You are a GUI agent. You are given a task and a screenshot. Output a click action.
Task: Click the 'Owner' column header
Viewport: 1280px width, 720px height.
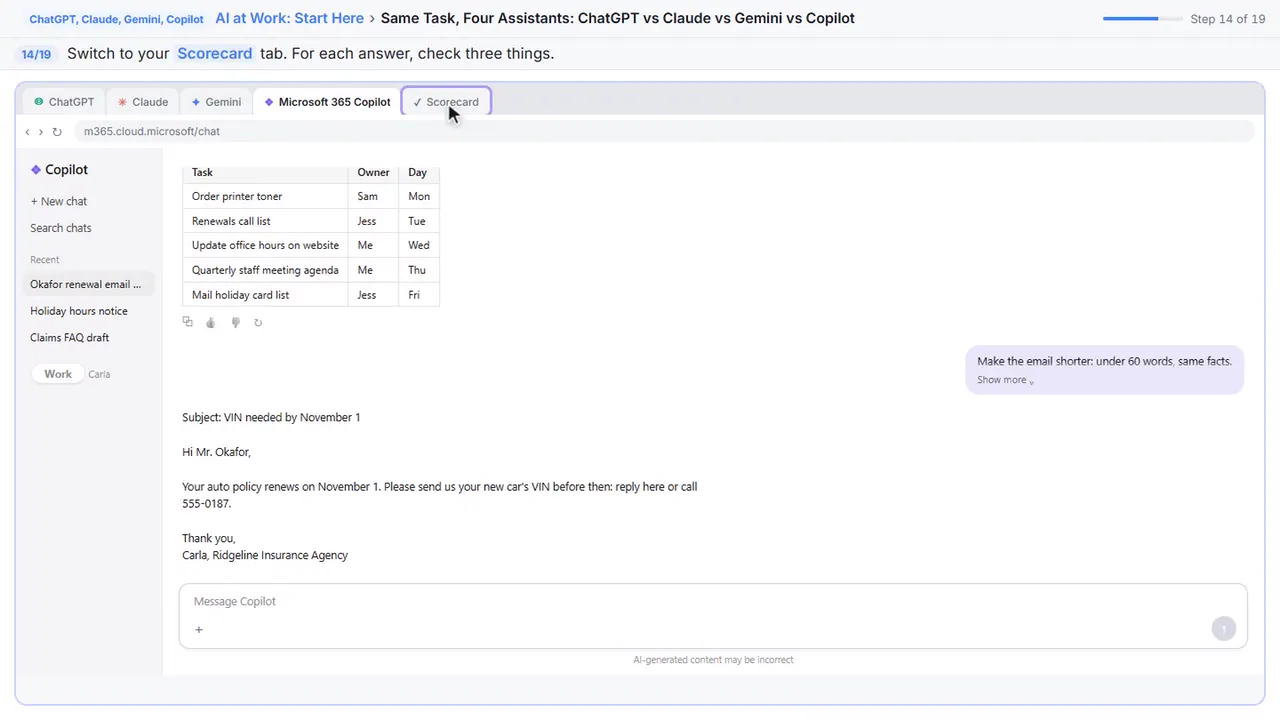click(373, 172)
